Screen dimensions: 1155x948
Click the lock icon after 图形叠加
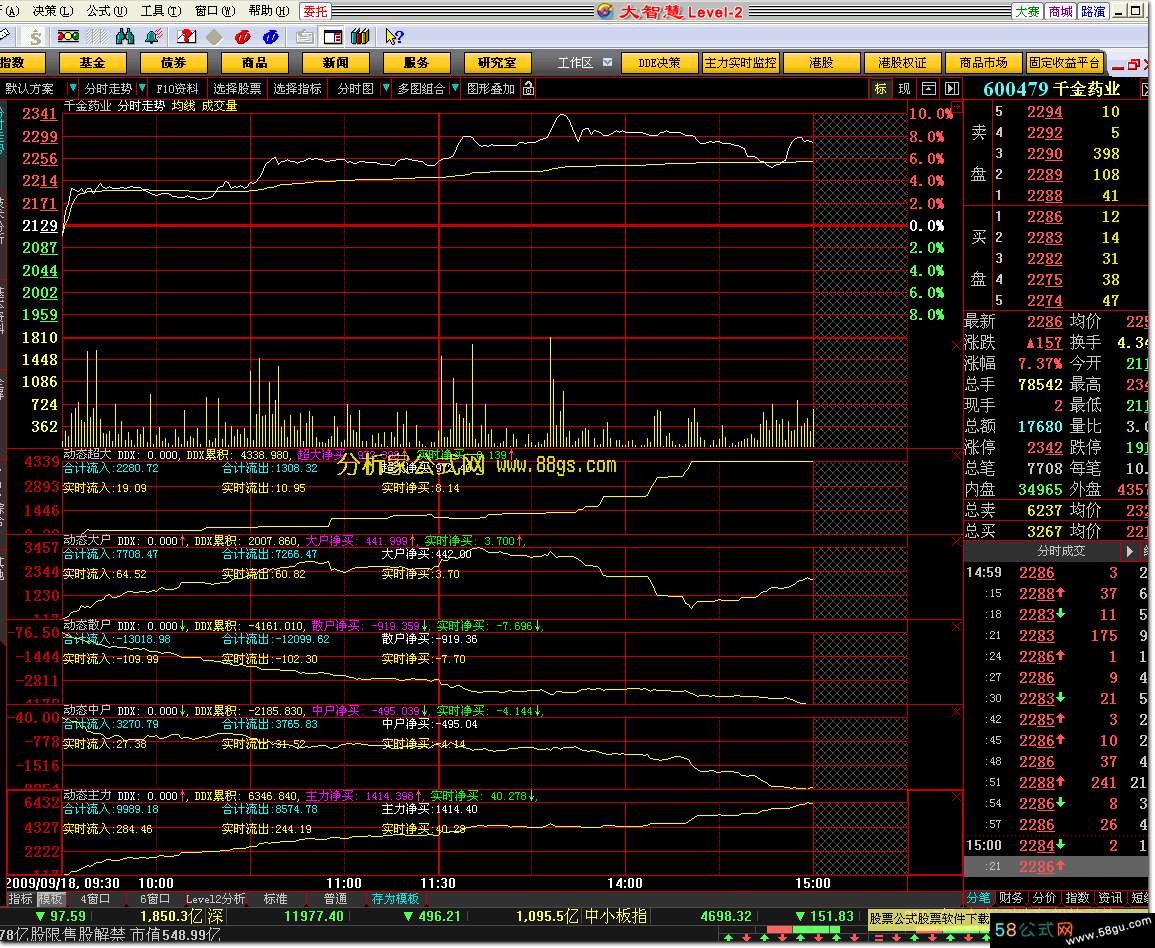[x=528, y=88]
